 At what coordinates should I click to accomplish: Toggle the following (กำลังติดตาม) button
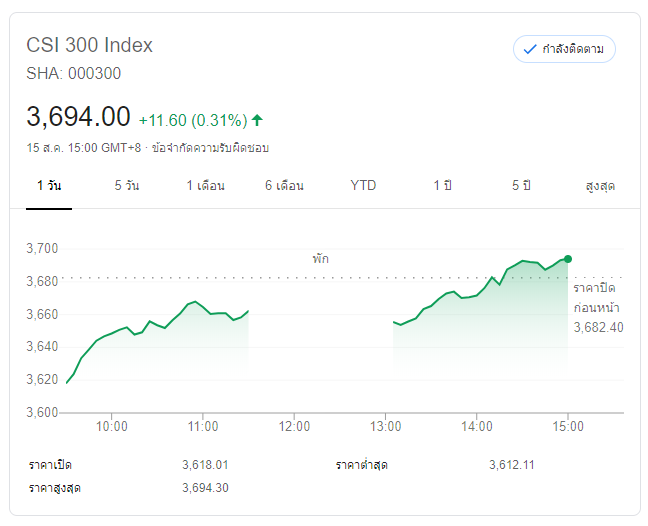(563, 49)
